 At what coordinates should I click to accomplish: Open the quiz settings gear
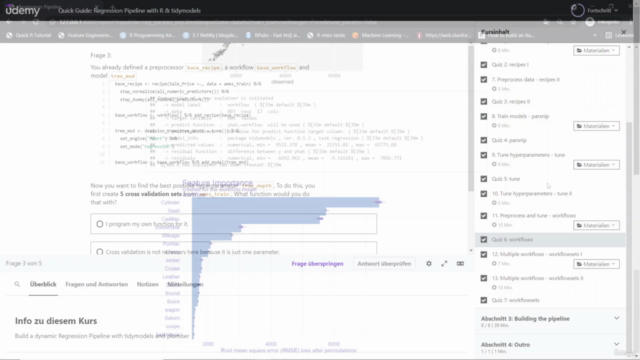click(429, 264)
